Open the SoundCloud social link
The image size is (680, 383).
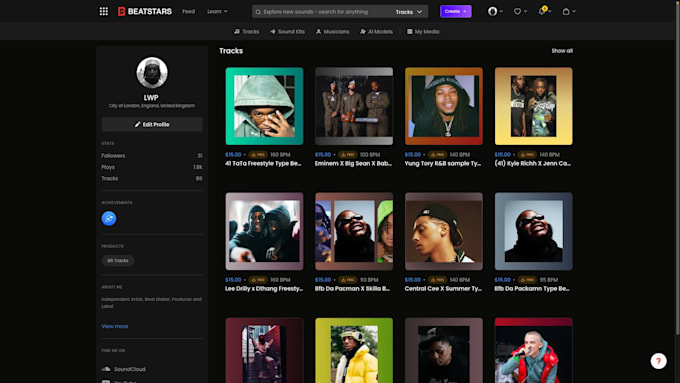124,369
